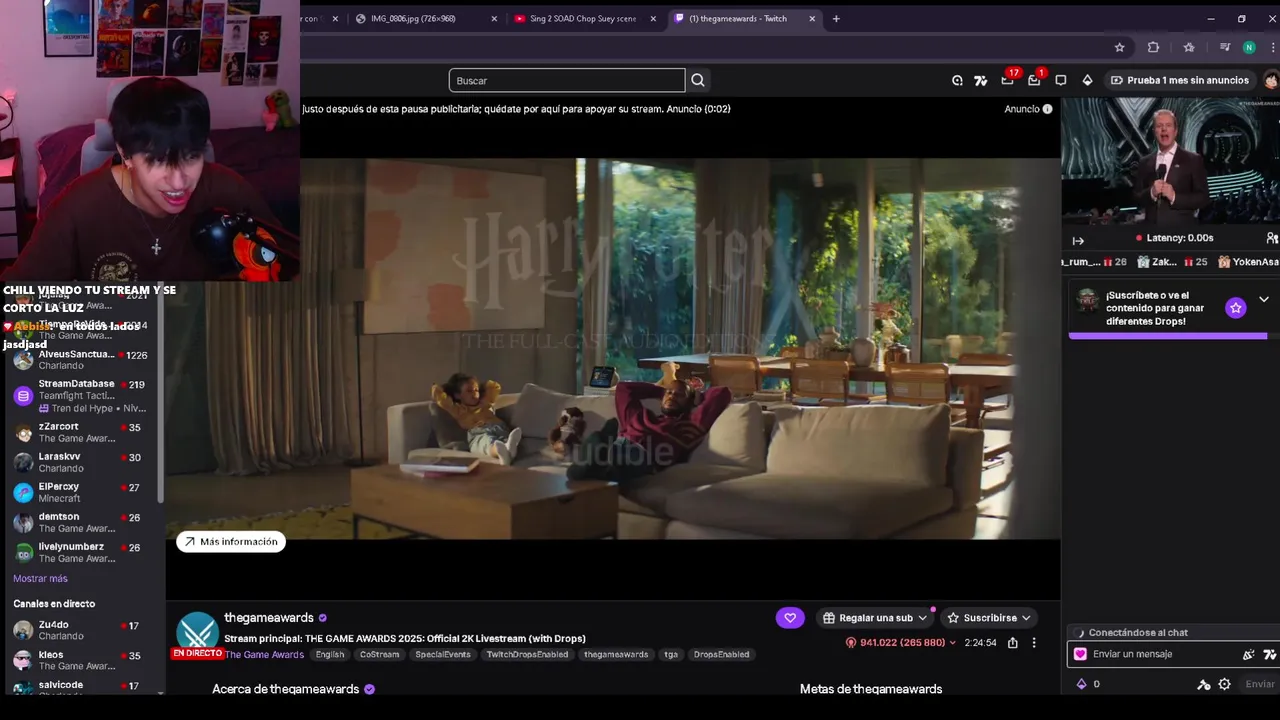This screenshot has width=1280, height=720.
Task: Open user avatar menu in Twitch header
Action: 1271,80
